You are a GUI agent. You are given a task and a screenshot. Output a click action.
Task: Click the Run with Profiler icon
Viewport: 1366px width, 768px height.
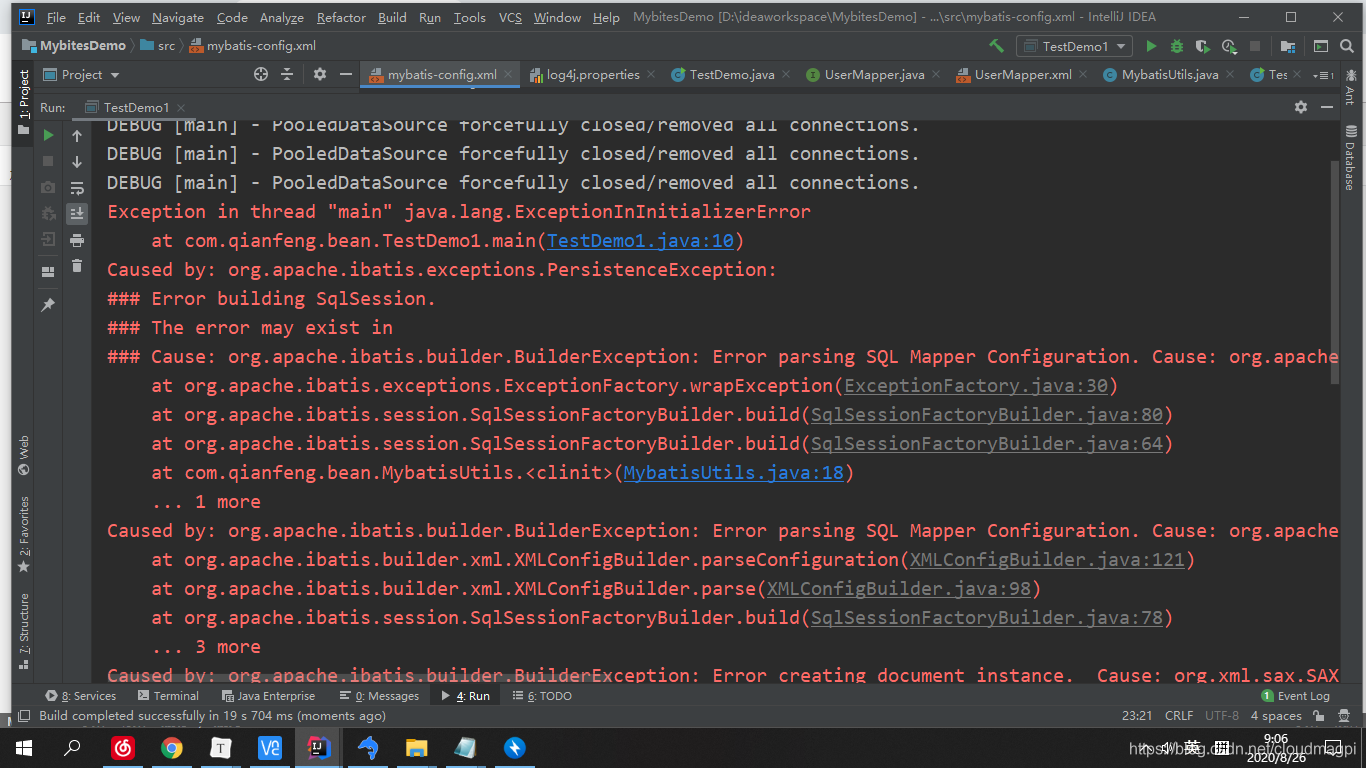(1228, 46)
